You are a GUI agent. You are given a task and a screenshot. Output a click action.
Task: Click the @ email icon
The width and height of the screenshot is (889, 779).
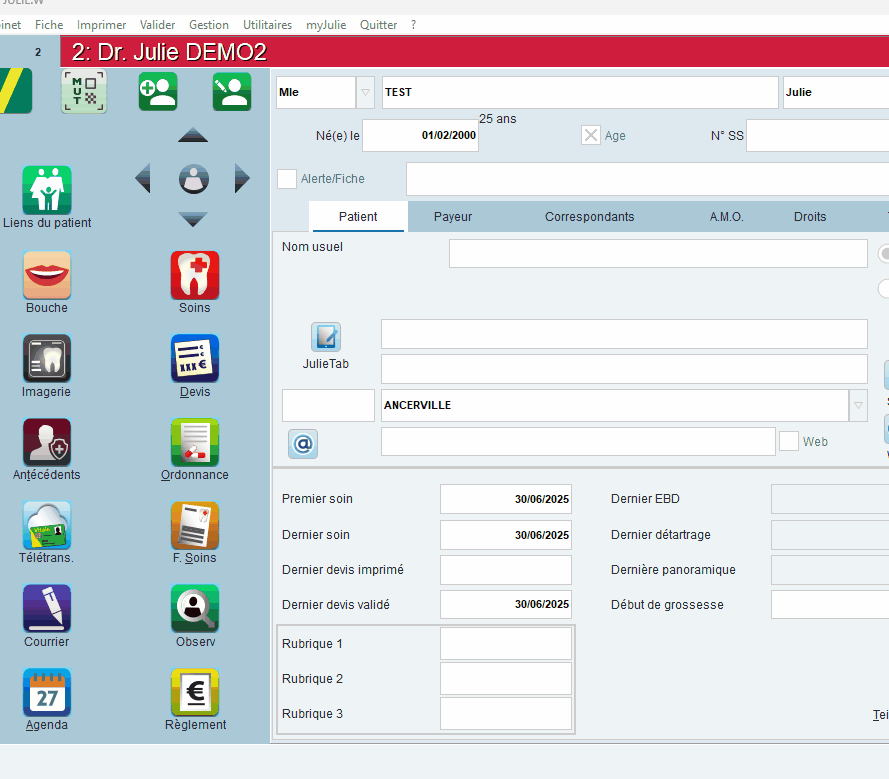coord(303,443)
